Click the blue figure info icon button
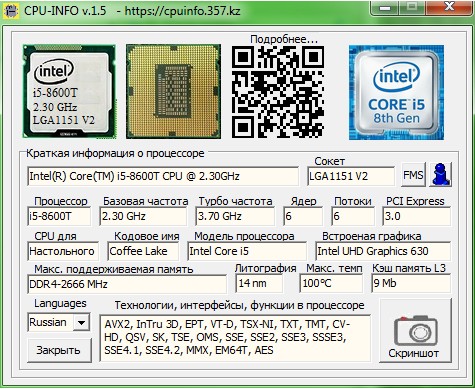 pyautogui.click(x=440, y=174)
